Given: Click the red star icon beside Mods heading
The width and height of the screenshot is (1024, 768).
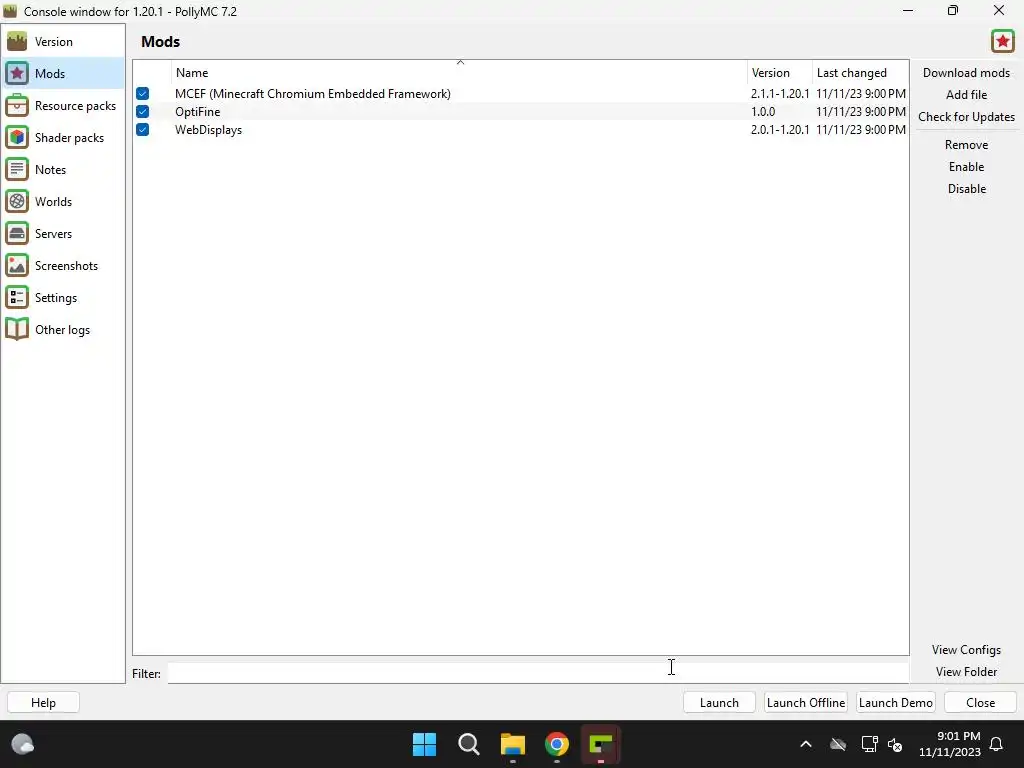Looking at the screenshot, I should point(1002,42).
